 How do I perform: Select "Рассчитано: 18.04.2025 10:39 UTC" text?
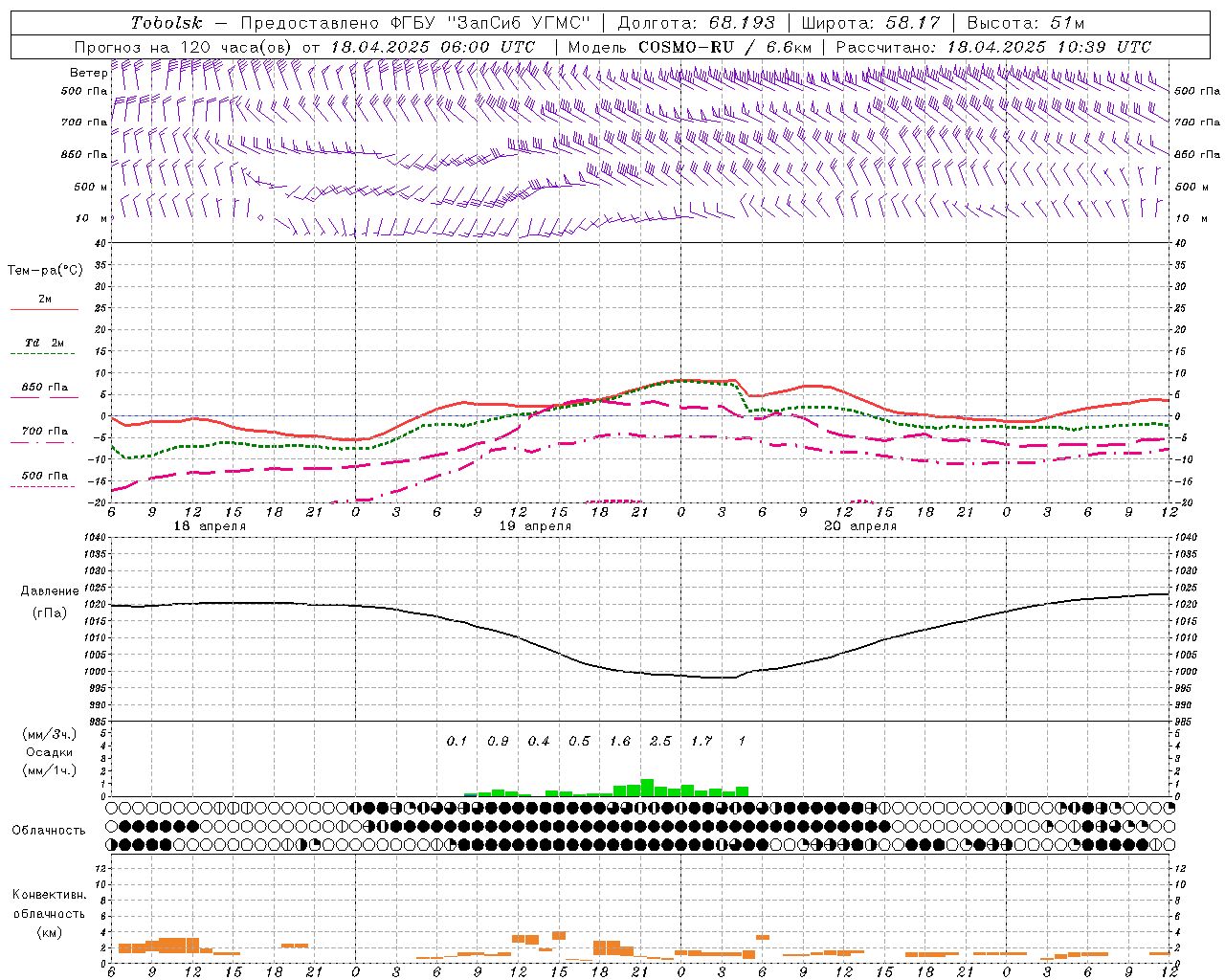pyautogui.click(x=993, y=47)
